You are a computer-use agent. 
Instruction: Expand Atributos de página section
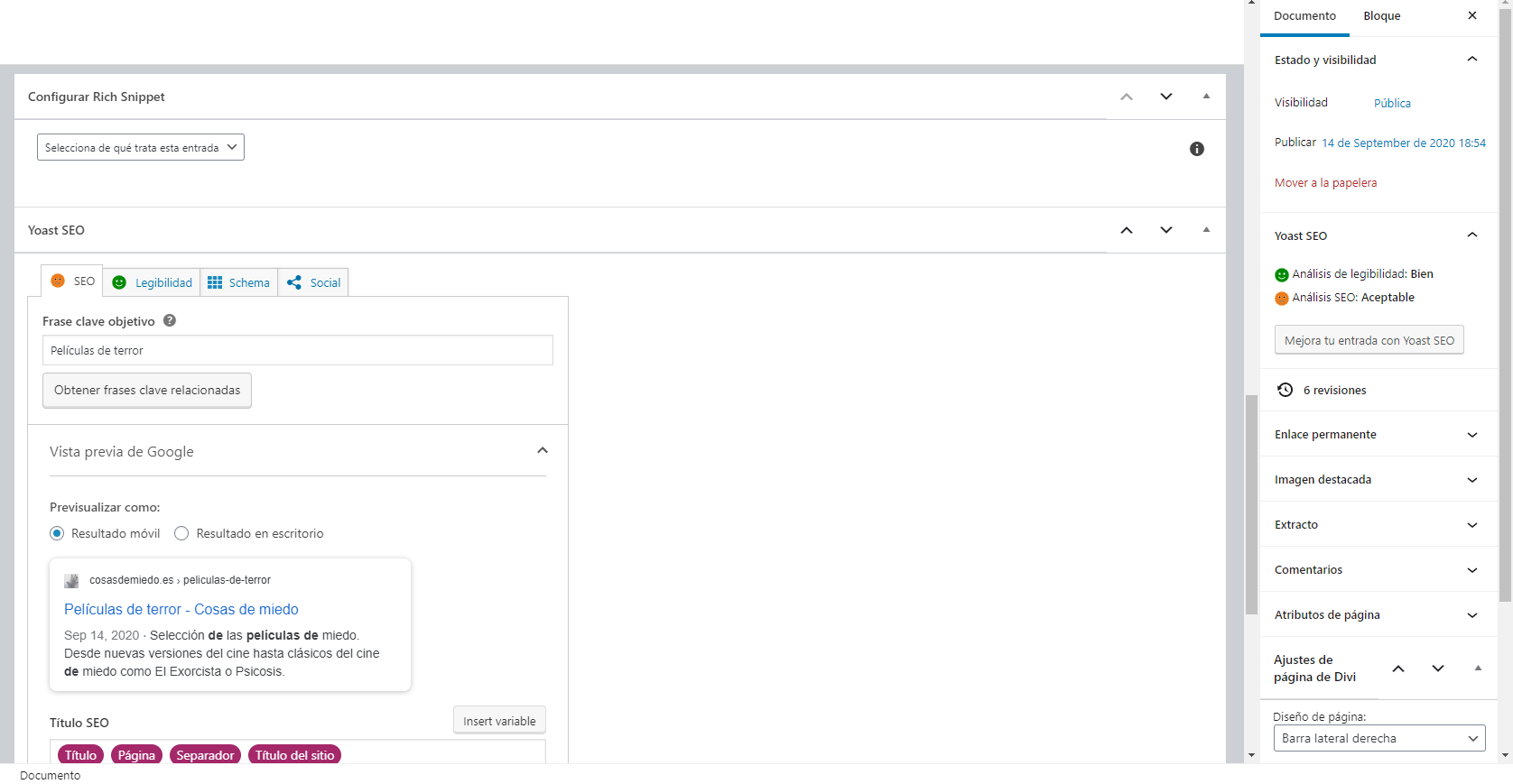click(x=1472, y=615)
